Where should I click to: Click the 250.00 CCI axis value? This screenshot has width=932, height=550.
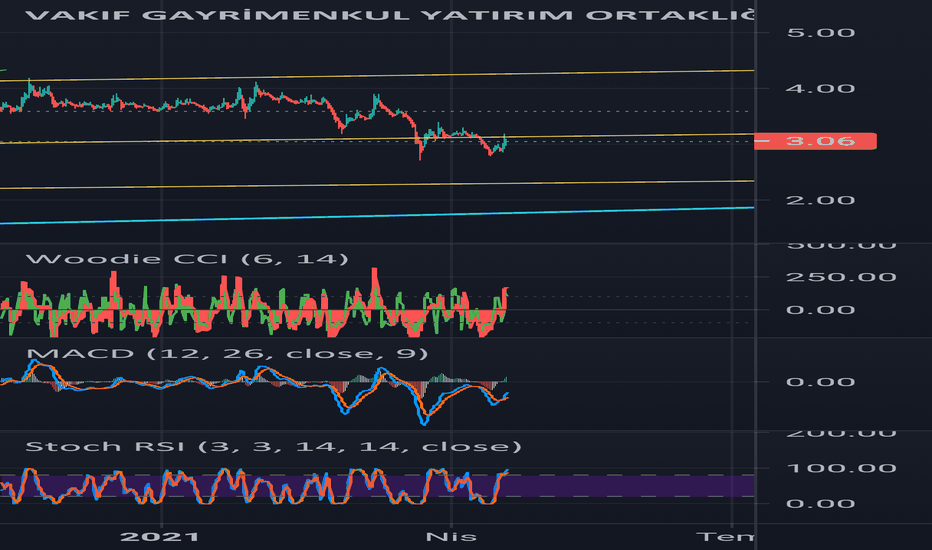[841, 277]
